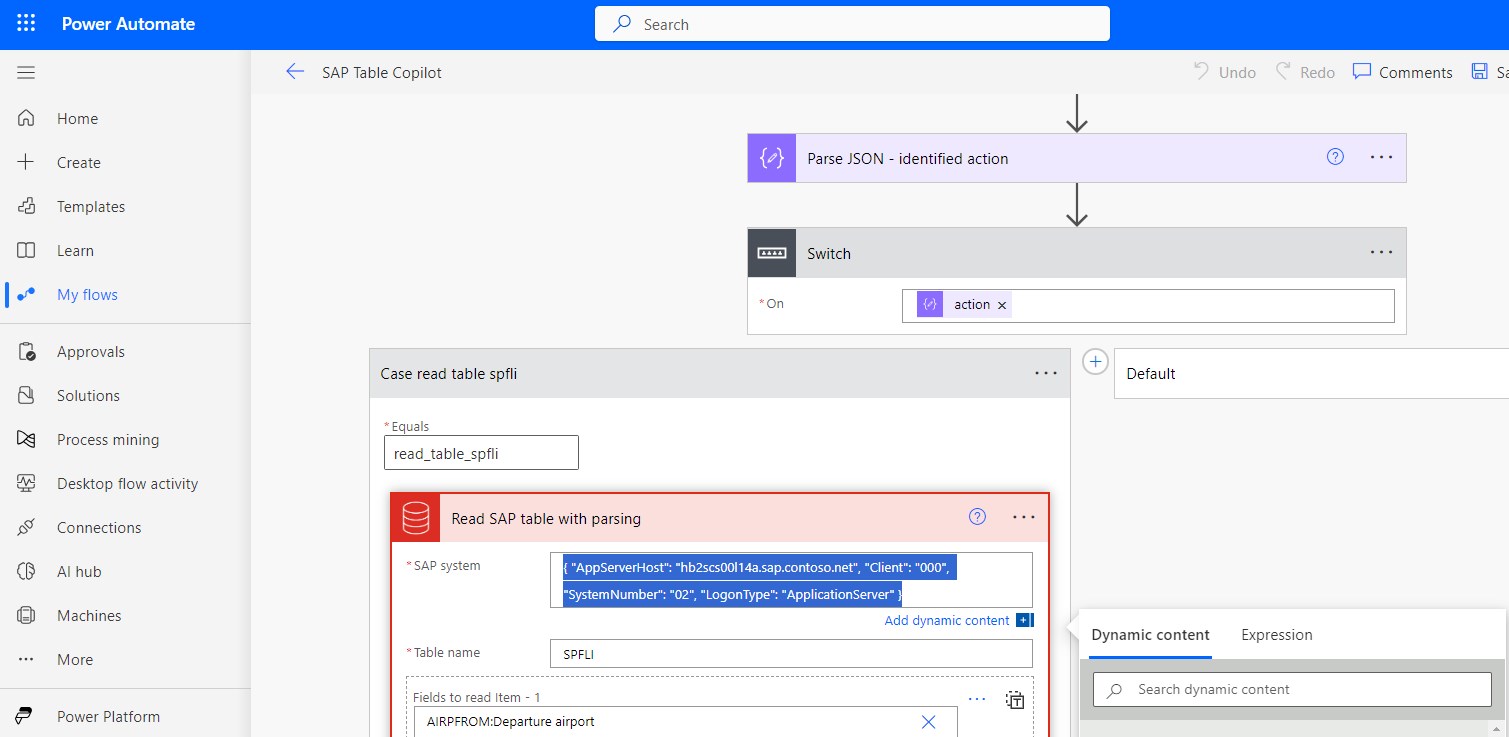The width and height of the screenshot is (1509, 737).
Task: Open Solutions in the sidebar
Action: 88,395
